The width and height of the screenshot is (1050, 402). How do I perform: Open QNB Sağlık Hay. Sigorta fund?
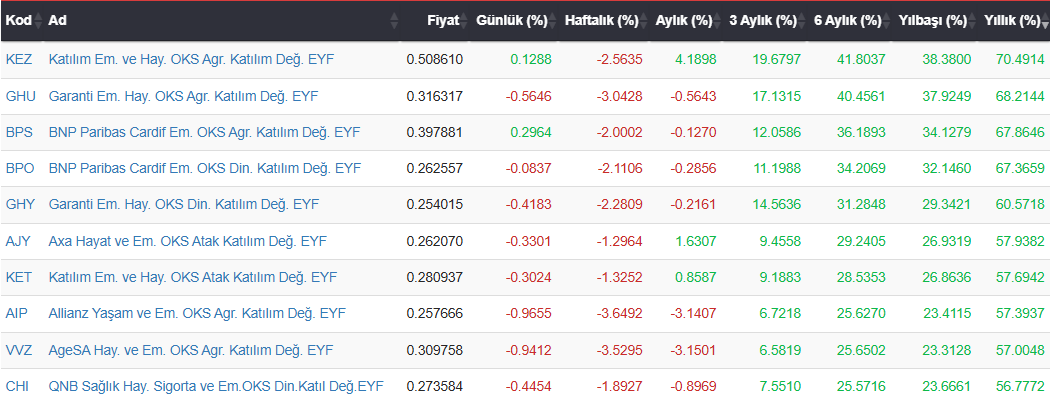click(x=216, y=386)
